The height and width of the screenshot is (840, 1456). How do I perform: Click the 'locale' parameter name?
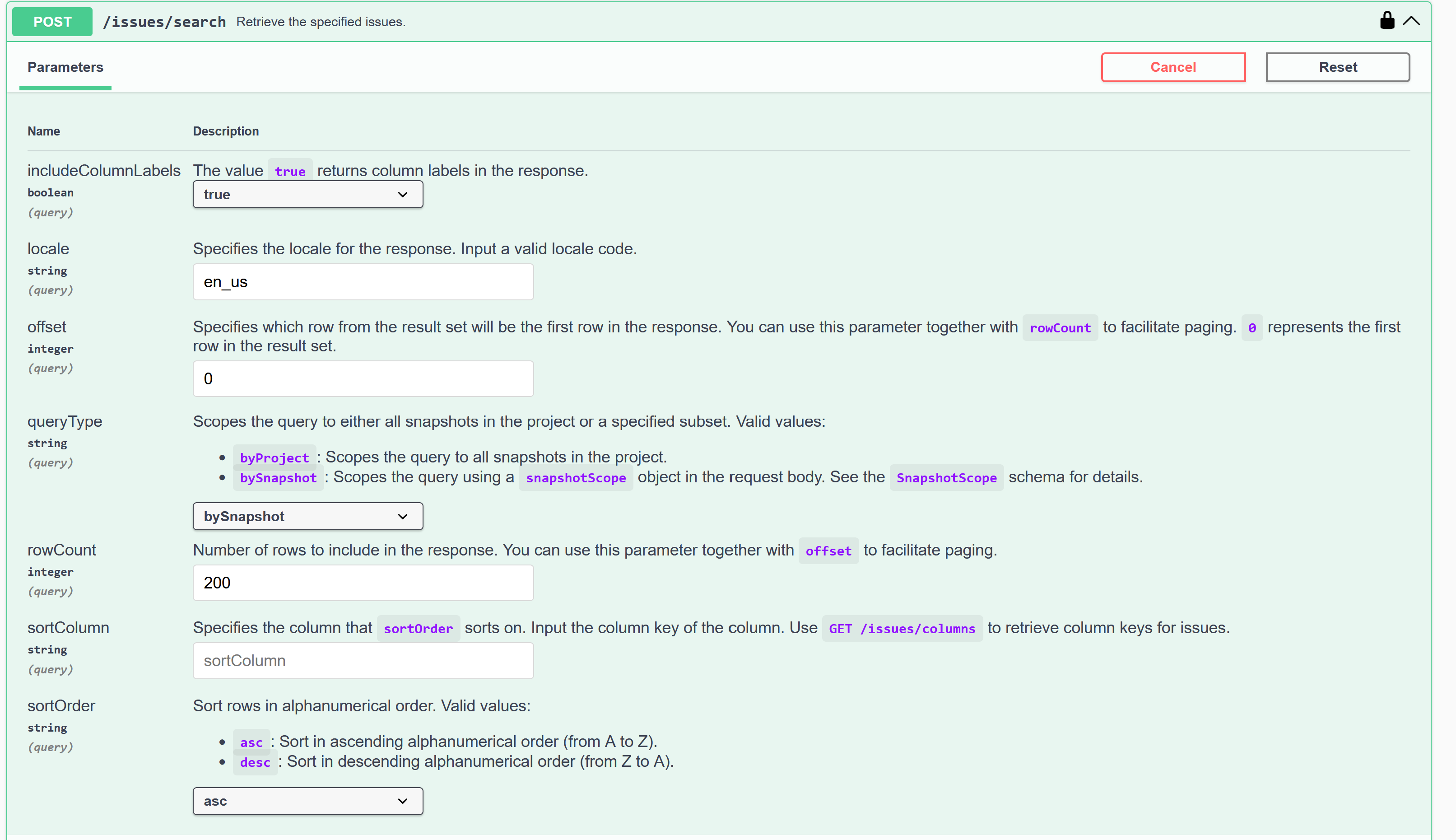[48, 249]
